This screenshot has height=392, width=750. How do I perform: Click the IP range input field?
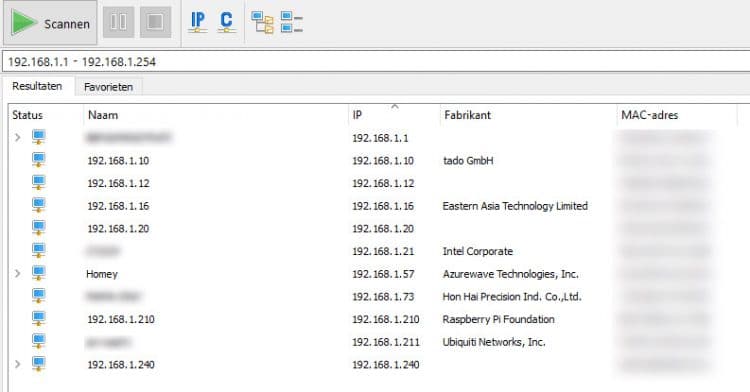376,62
